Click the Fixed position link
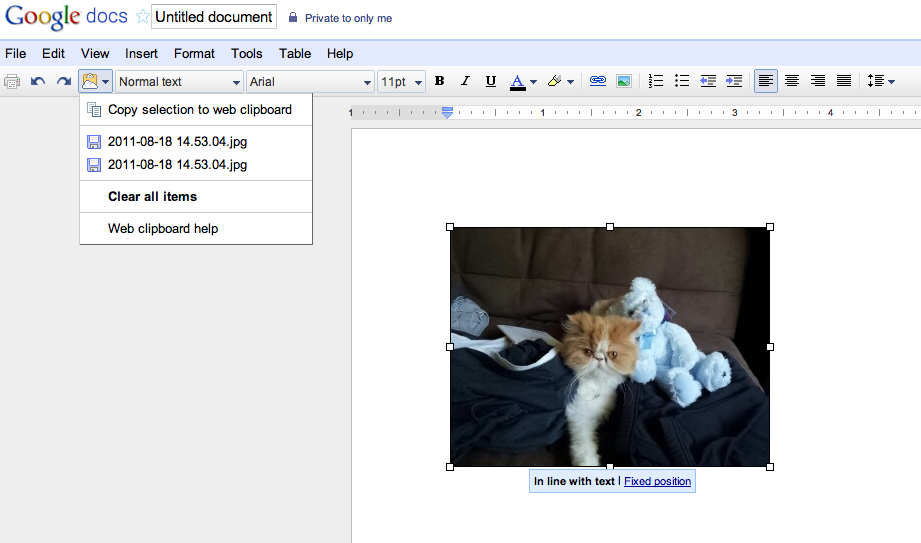This screenshot has height=543, width=921. (657, 482)
